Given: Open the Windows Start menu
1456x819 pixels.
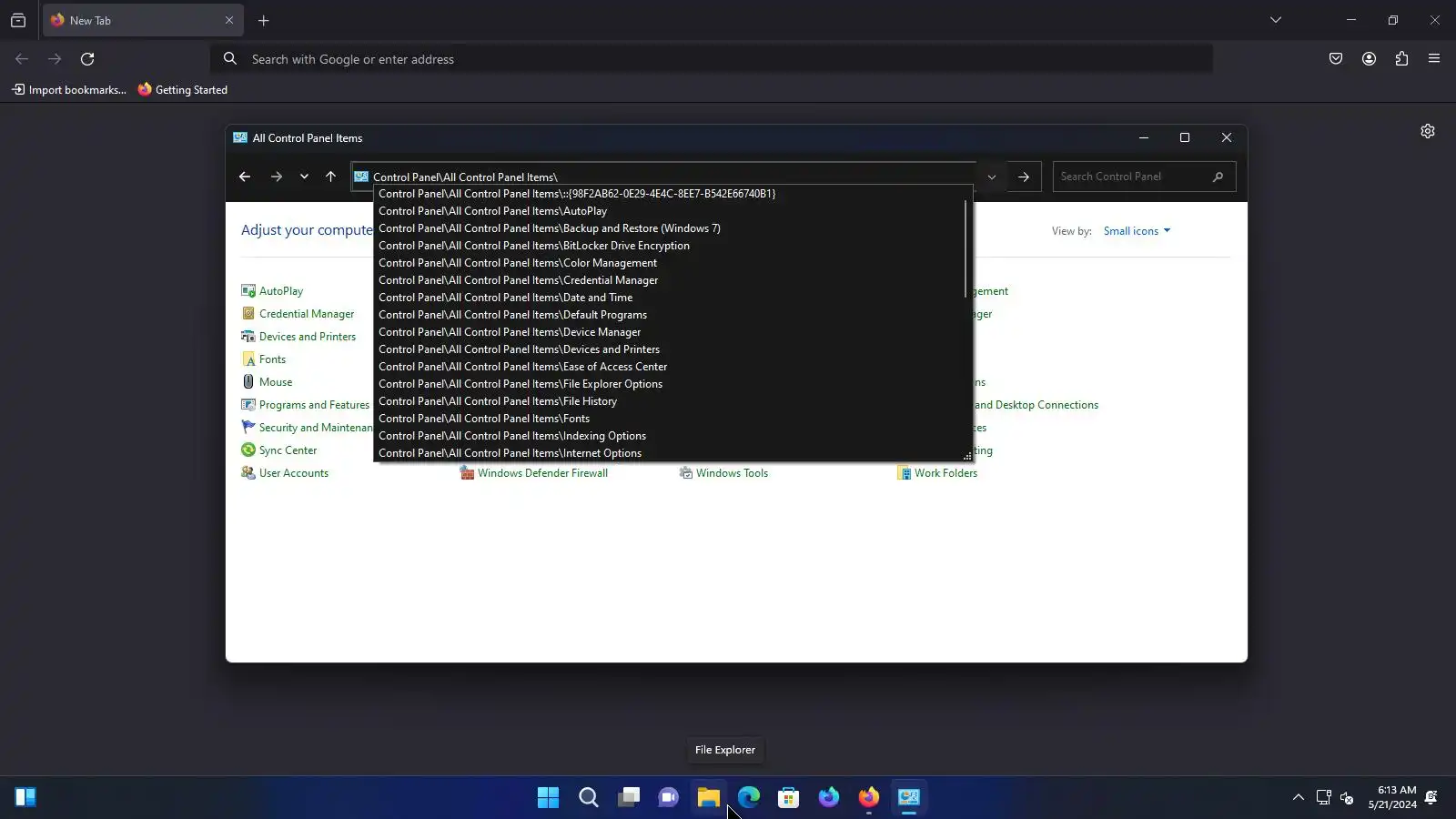Looking at the screenshot, I should pos(549,798).
